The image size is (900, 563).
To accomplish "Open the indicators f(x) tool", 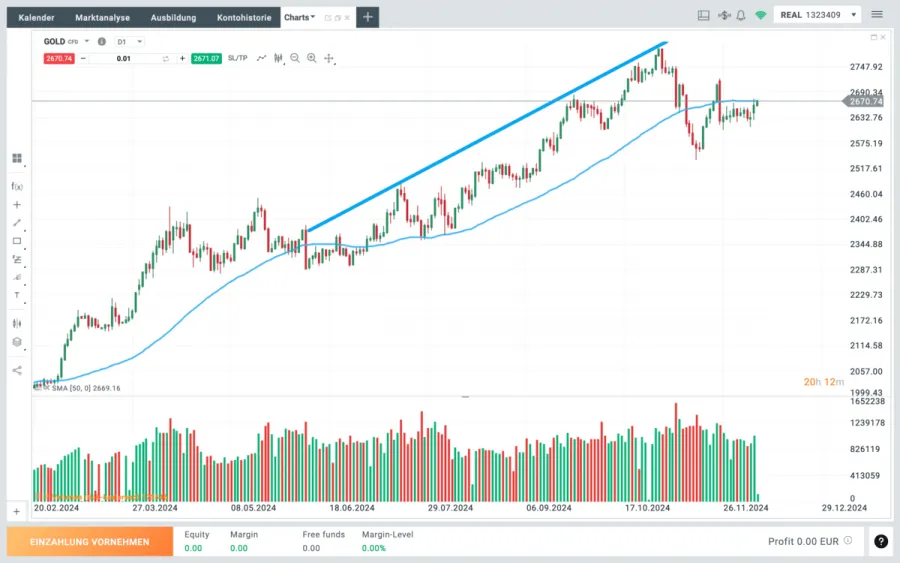I will [x=16, y=186].
